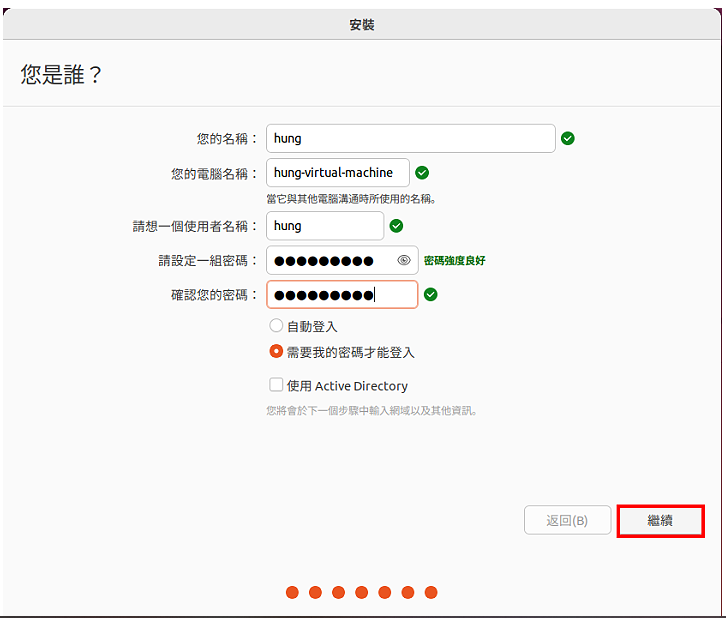726x618 pixels.
Task: Click the first orange progress dot
Action: pos(292,592)
